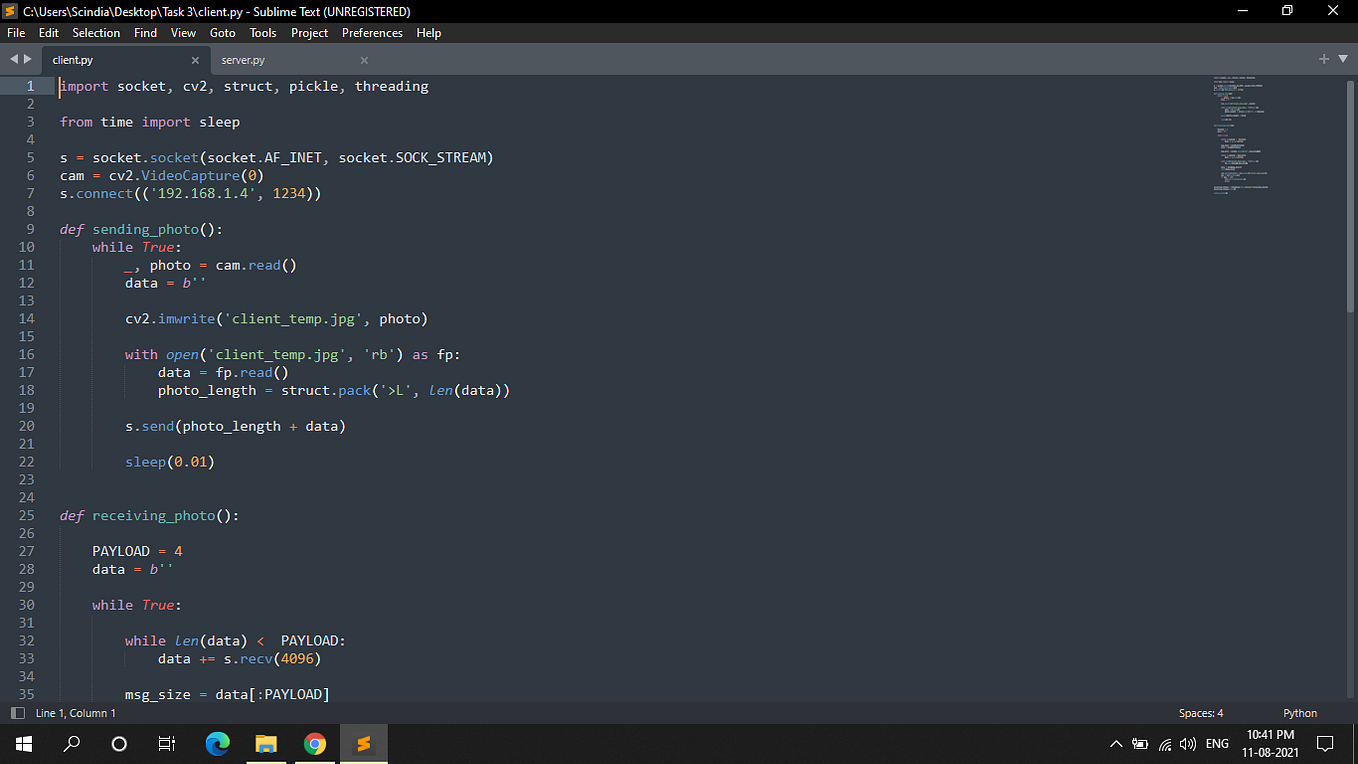Launch Sublime Text from the taskbar
Screen dimensions: 1358x764
[363, 744]
